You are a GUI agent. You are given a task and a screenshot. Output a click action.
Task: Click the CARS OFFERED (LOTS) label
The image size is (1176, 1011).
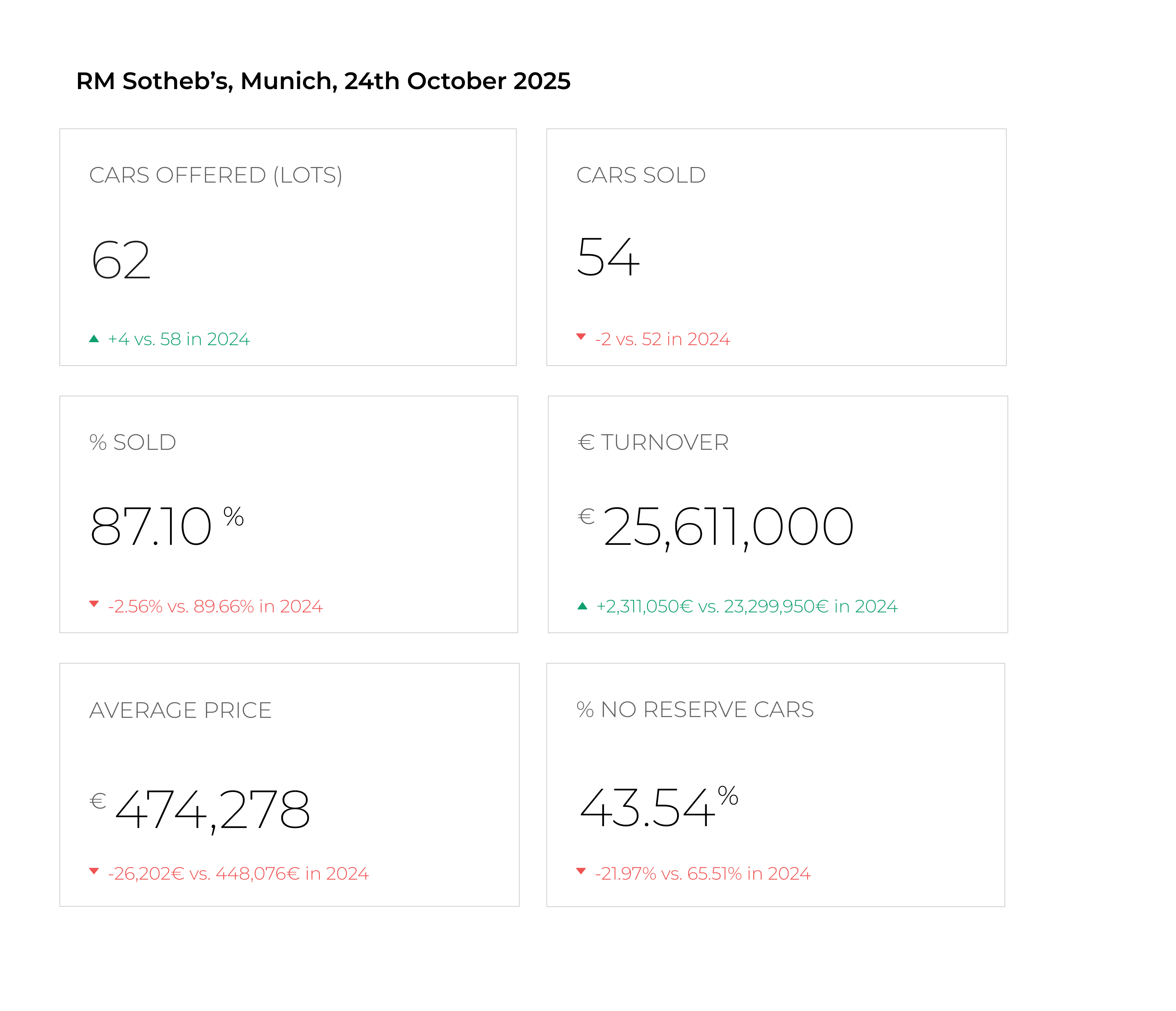click(x=216, y=175)
